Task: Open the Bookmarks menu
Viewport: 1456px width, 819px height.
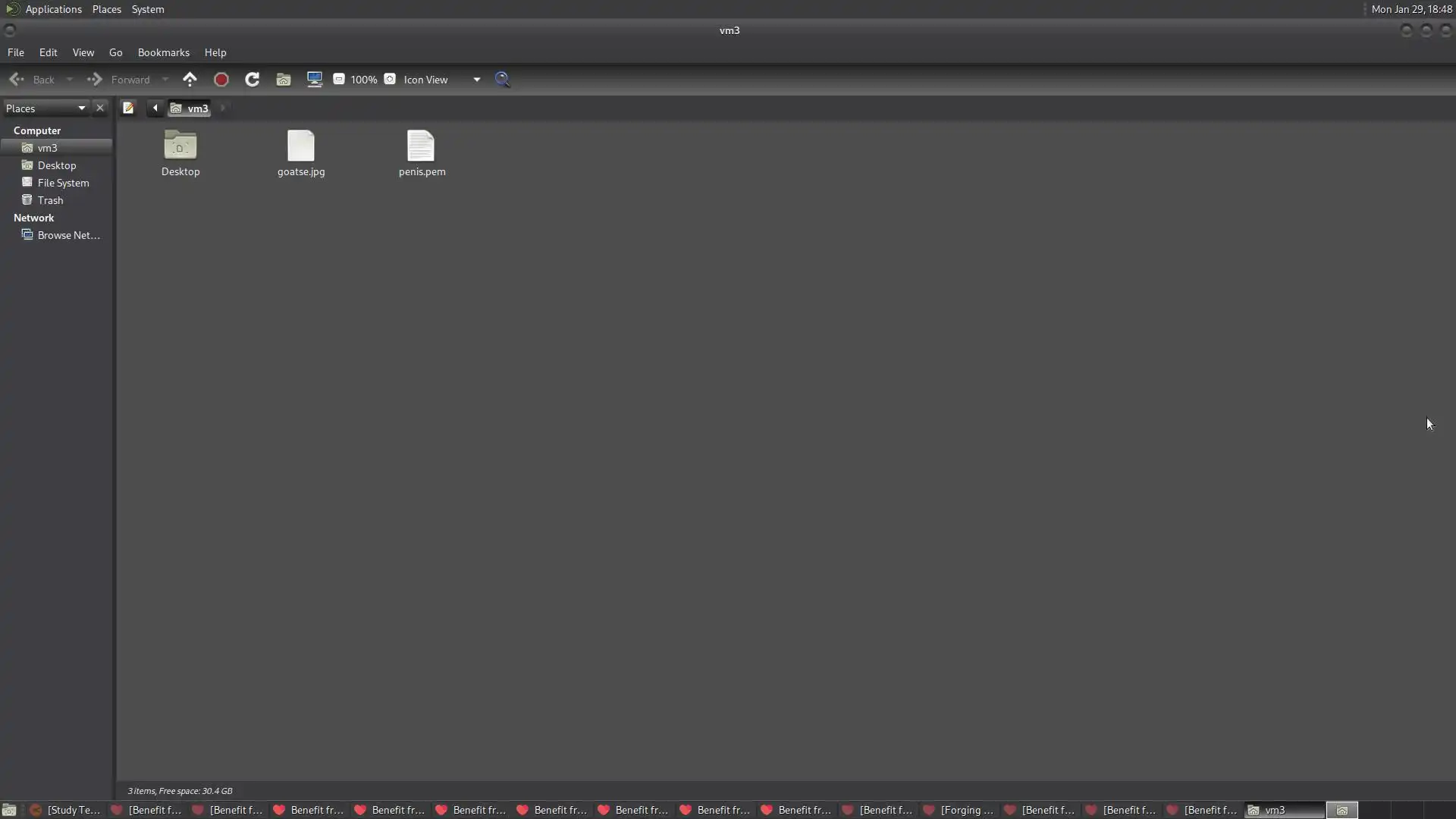Action: [x=163, y=52]
